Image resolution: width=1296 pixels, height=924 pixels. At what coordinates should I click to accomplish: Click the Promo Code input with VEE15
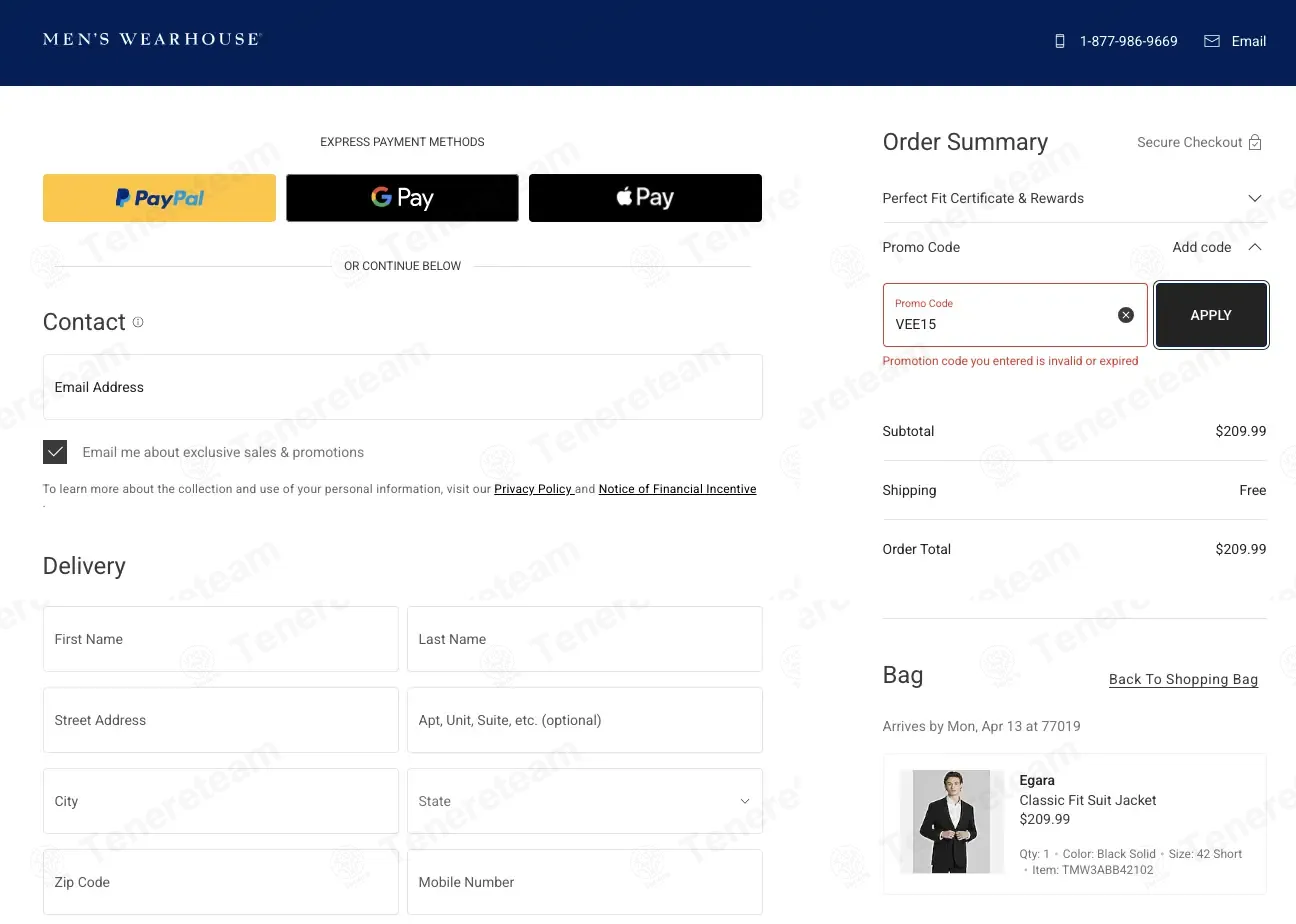[x=1015, y=315]
